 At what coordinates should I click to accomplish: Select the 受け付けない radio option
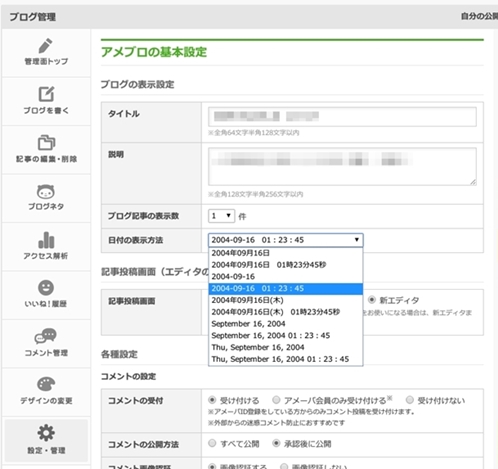tap(410, 400)
